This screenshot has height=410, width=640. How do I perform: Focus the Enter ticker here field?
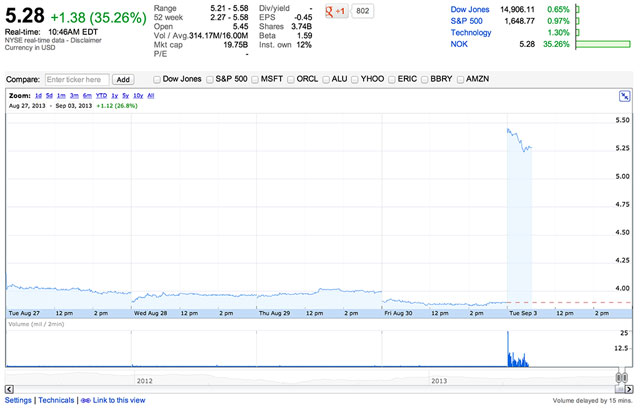point(77,80)
